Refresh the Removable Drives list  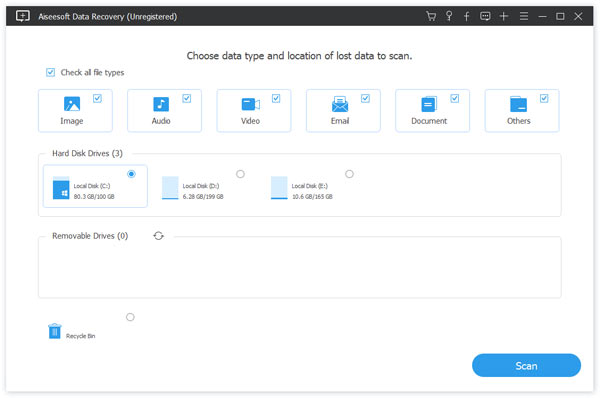tap(158, 236)
